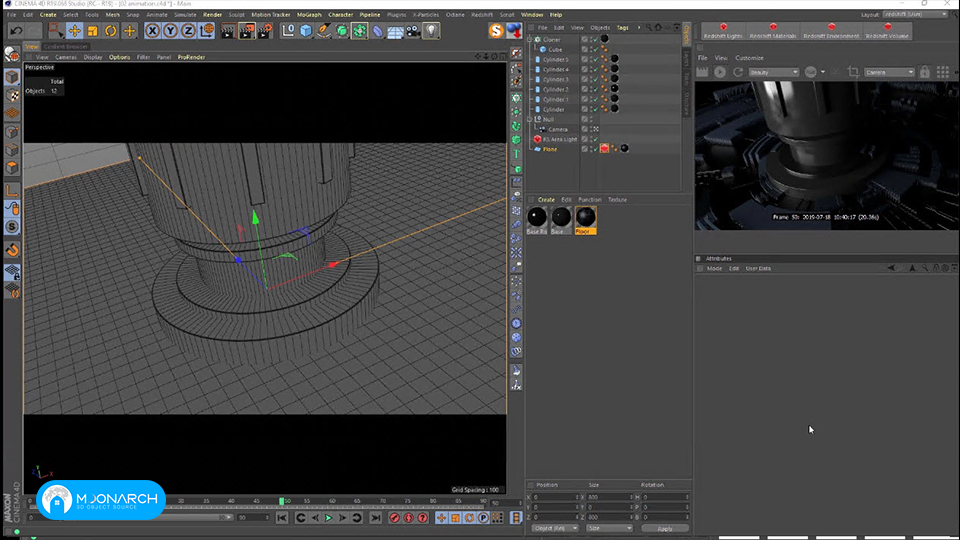Add a Cube primitive object
The width and height of the screenshot is (960, 540).
306,31
